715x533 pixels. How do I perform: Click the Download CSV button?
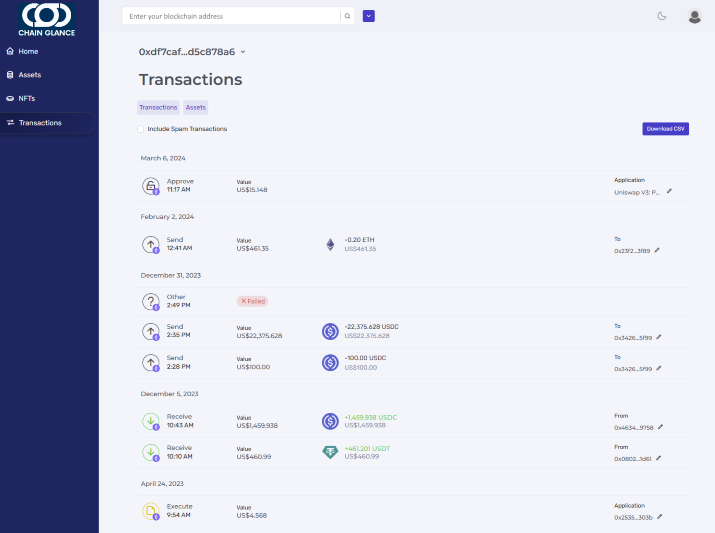(665, 129)
